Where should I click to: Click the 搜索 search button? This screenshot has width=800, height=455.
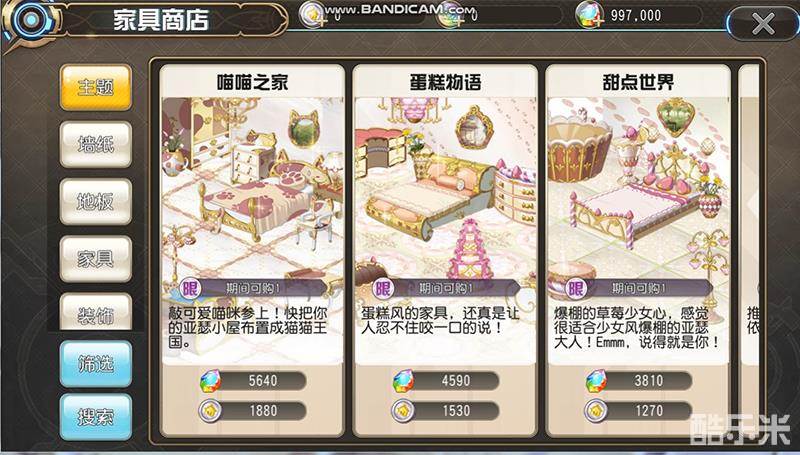(x=95, y=417)
